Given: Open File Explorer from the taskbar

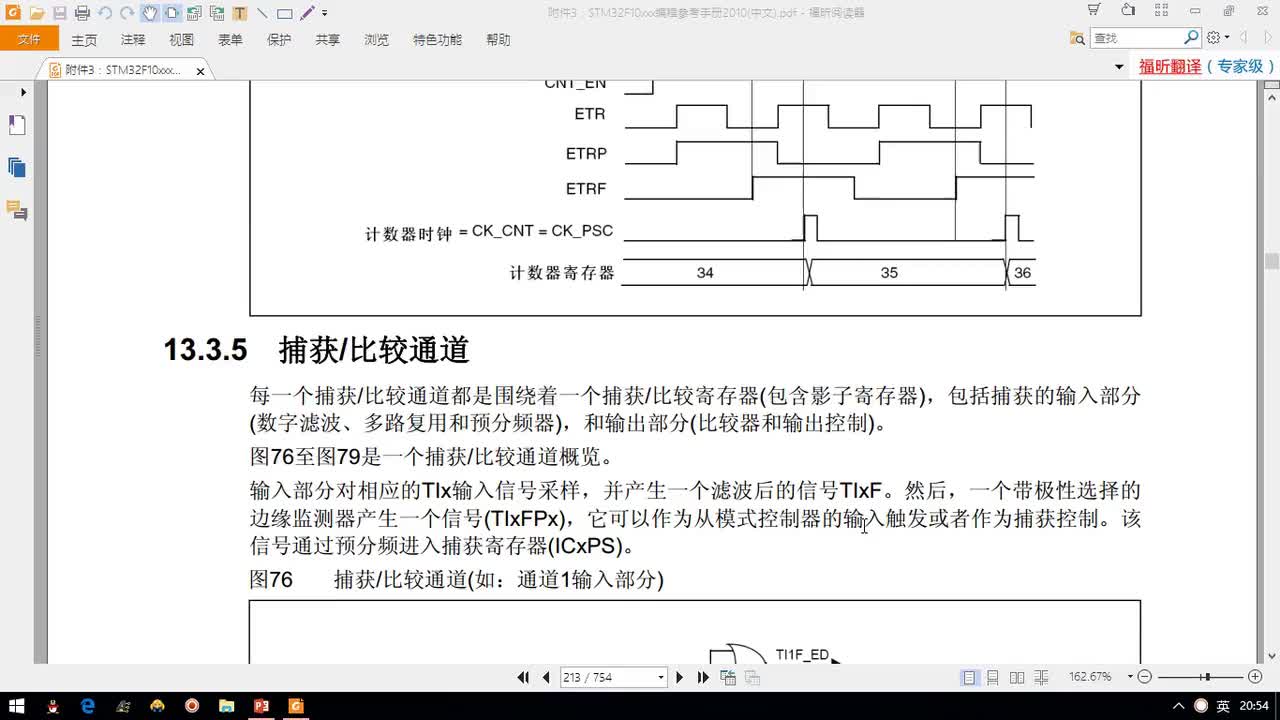Looking at the screenshot, I should pos(226,706).
